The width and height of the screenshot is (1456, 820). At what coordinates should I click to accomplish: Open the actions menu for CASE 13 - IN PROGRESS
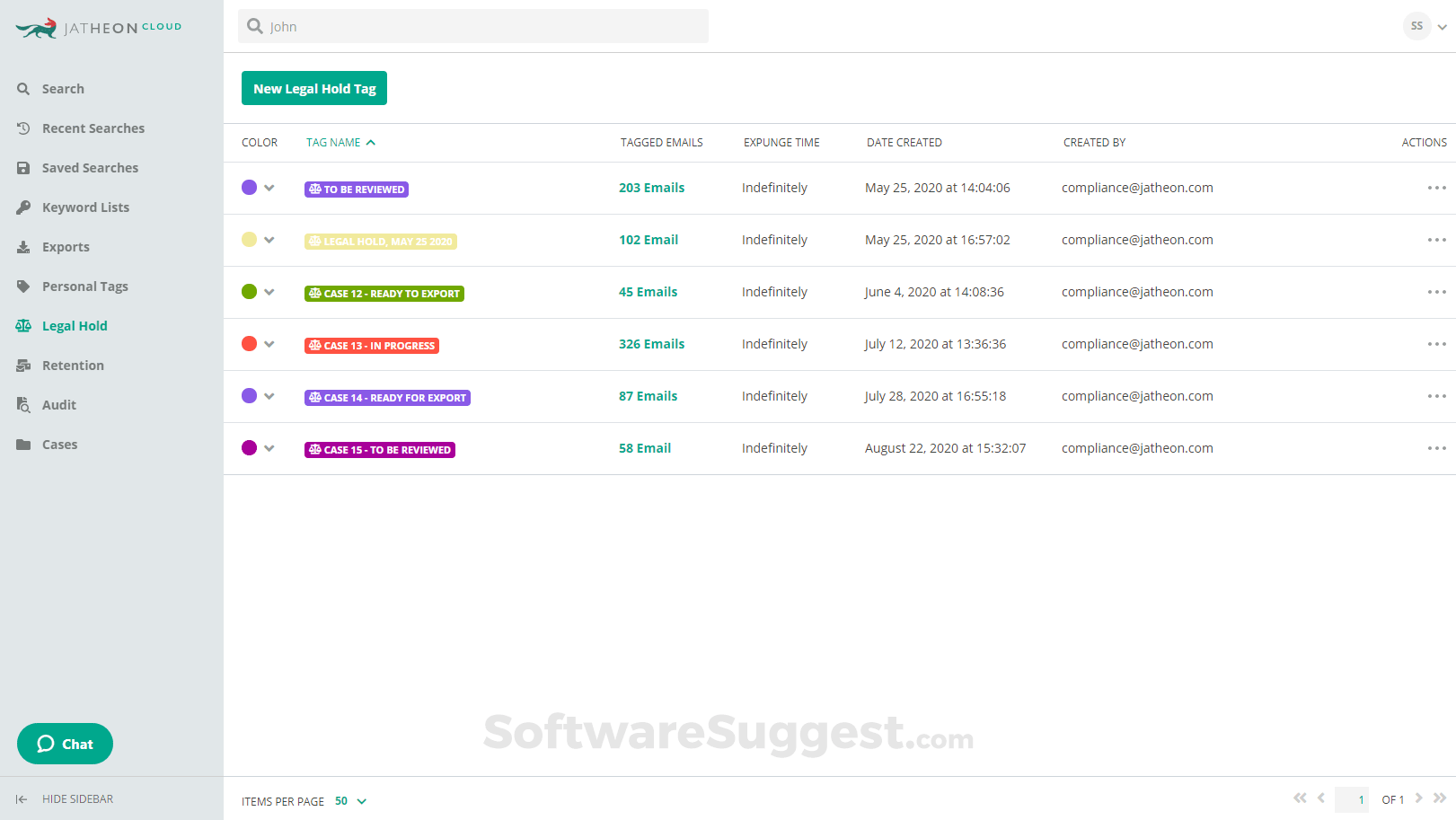(1436, 344)
